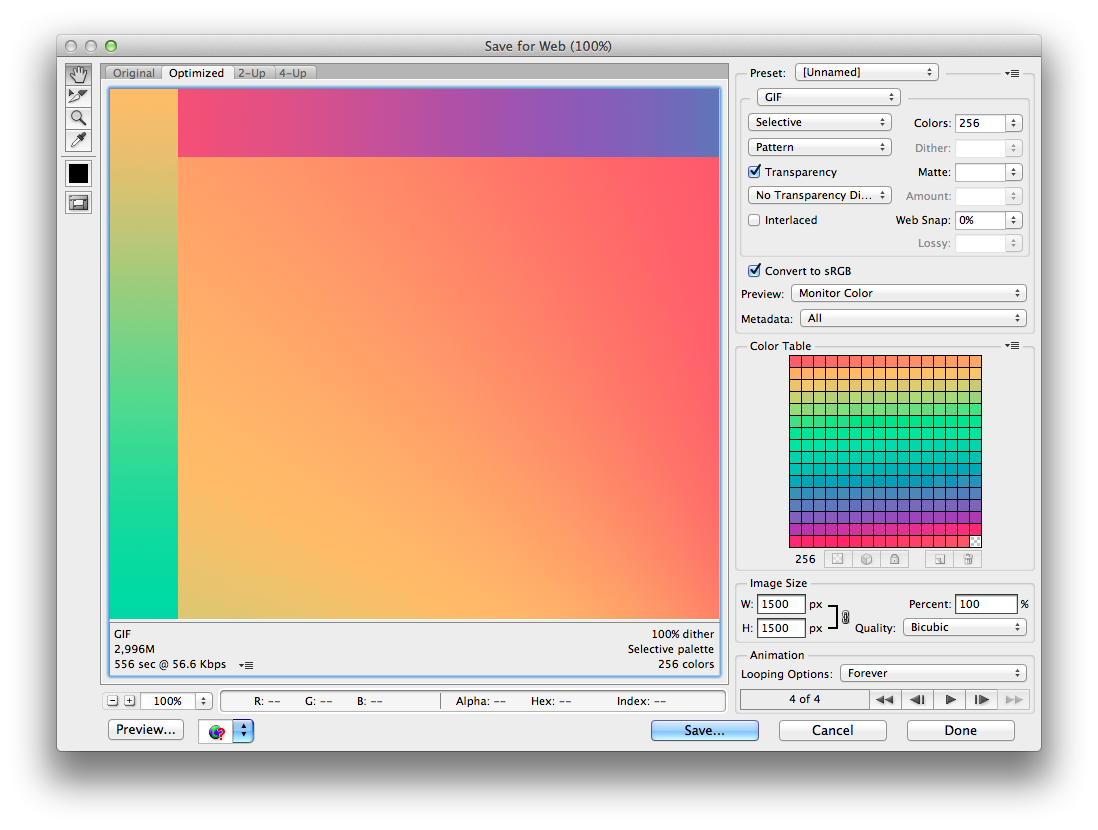The height and width of the screenshot is (830, 1098).
Task: Click the lock selected colors icon
Action: tap(894, 559)
